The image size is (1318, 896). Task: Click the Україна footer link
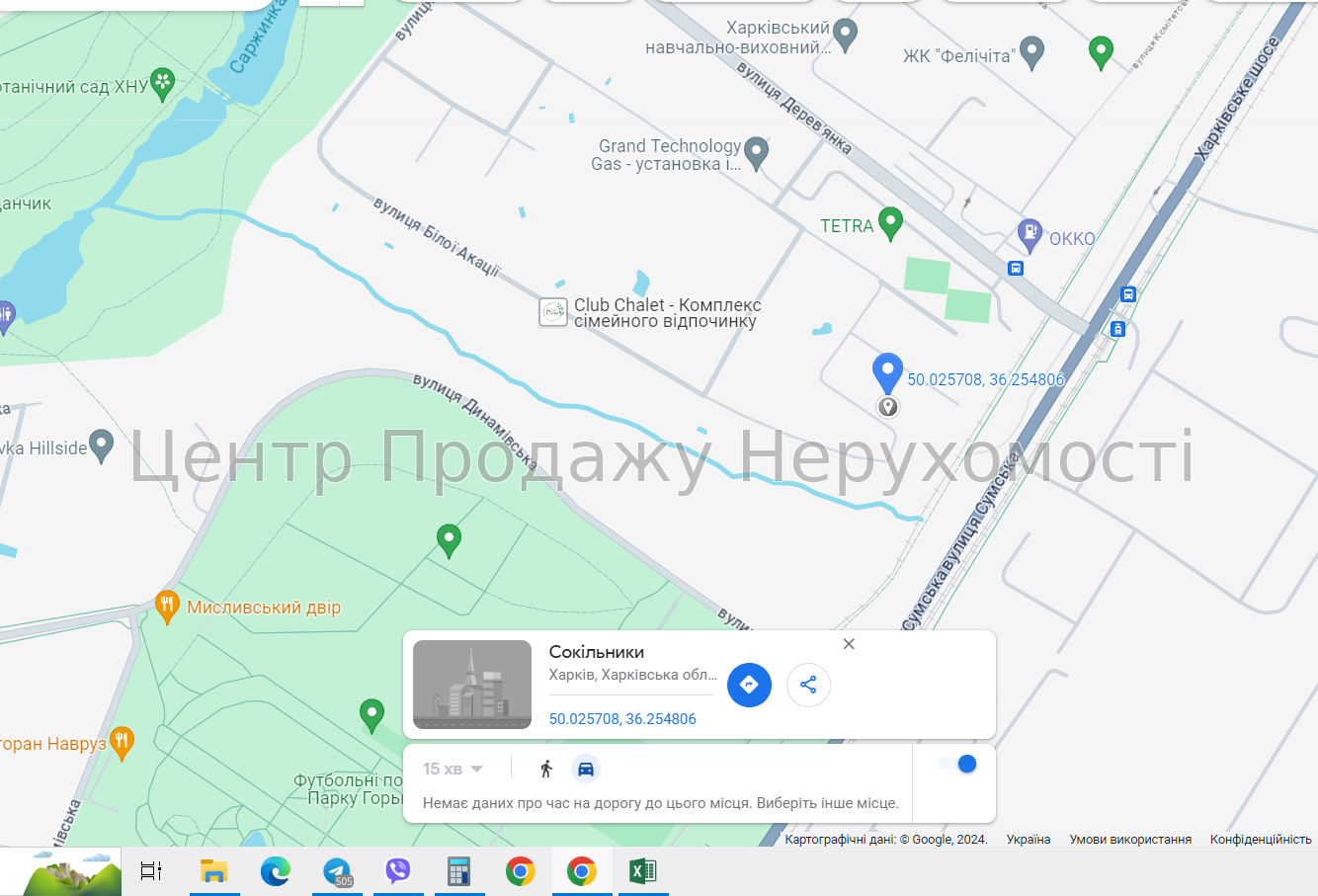[x=1029, y=840]
